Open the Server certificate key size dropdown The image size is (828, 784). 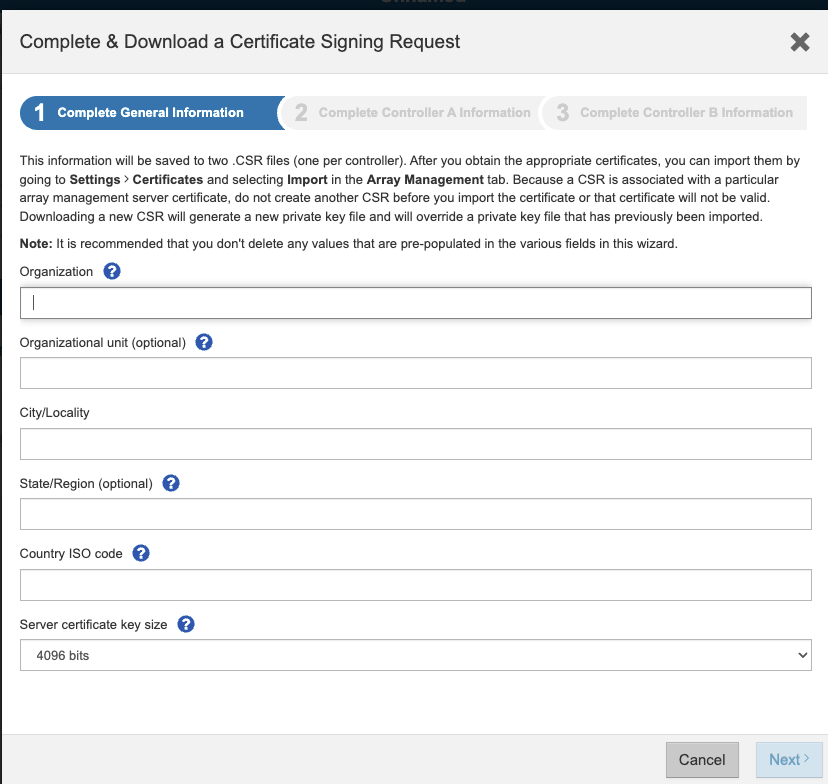[x=415, y=655]
